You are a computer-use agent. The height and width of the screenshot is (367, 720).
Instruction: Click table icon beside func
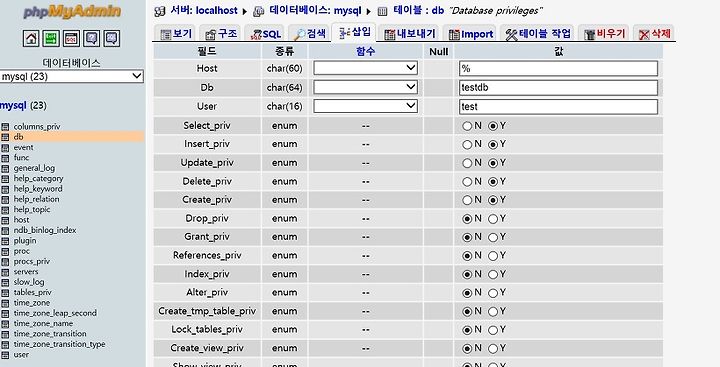click(5, 158)
